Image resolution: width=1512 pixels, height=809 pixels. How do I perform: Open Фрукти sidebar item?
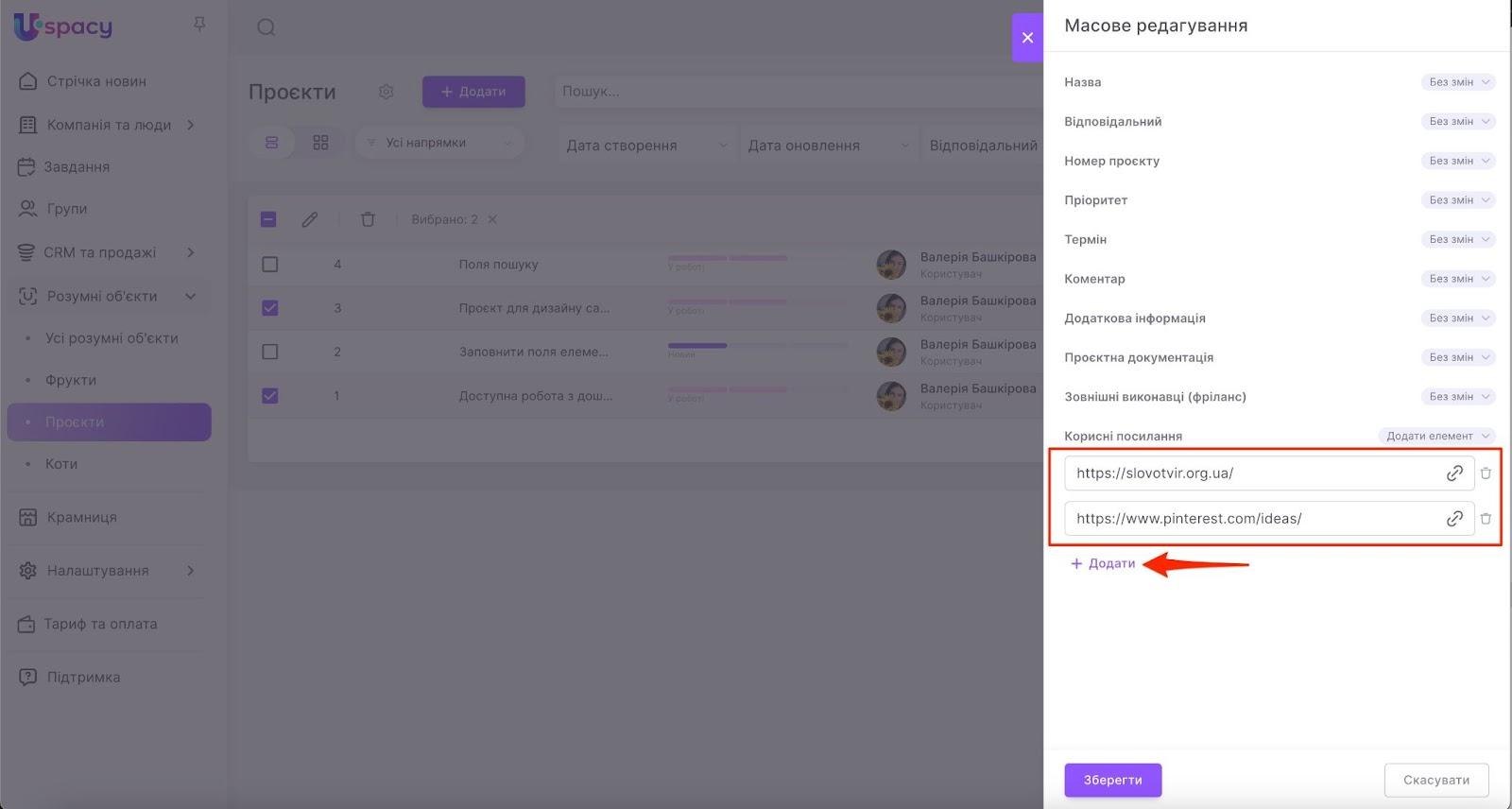pos(71,380)
